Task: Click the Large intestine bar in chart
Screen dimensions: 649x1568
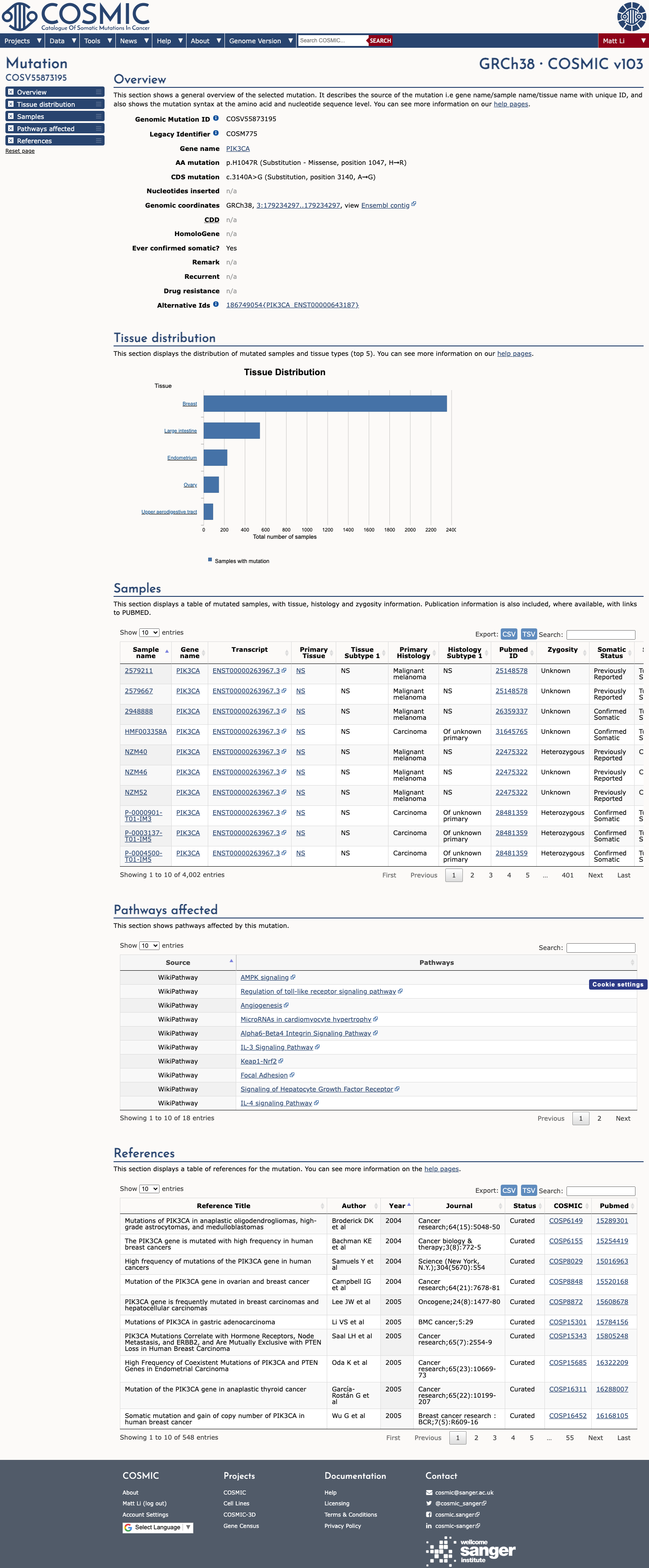Action: [x=232, y=430]
